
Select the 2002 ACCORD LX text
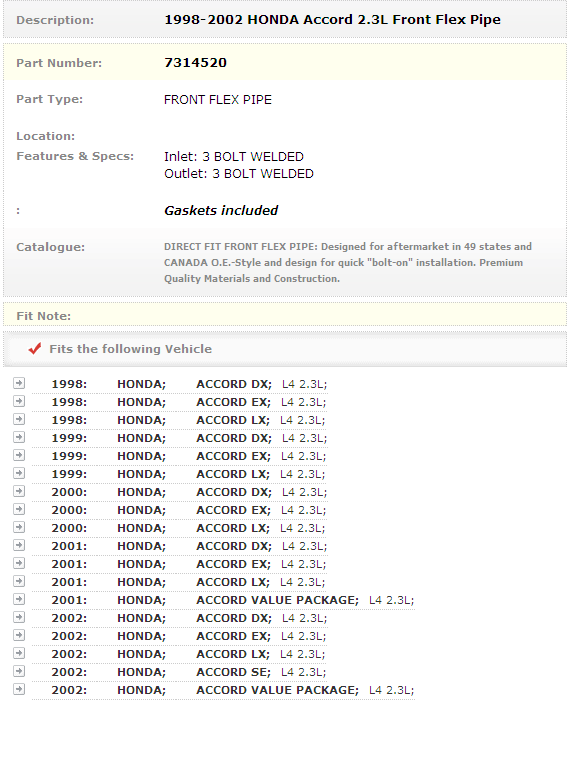[x=233, y=654]
